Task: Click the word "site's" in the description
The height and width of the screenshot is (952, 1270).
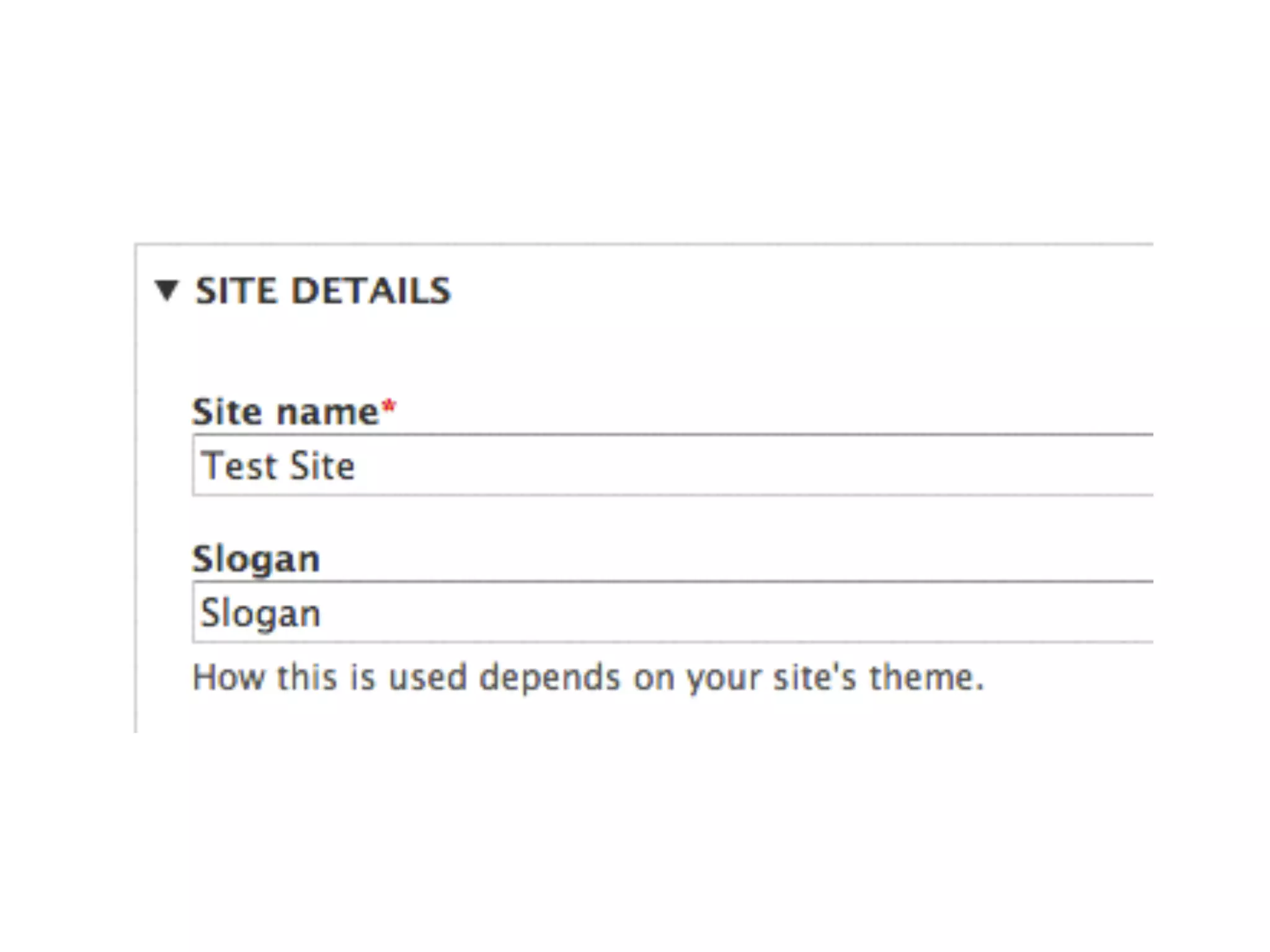Action: [x=815, y=677]
